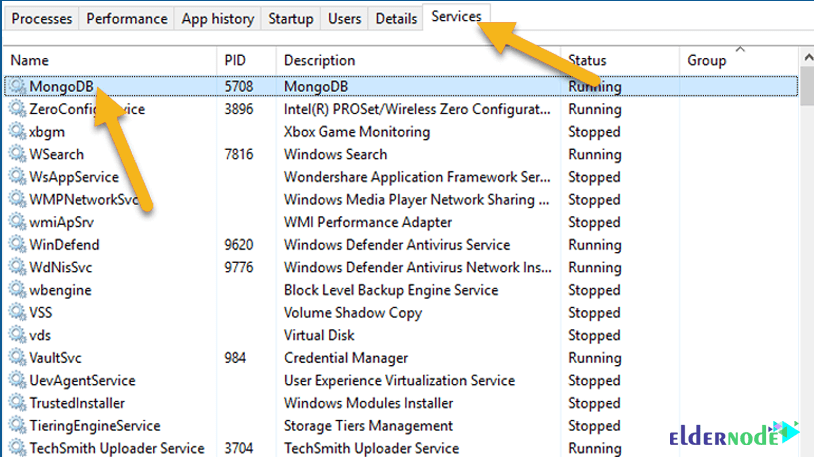This screenshot has width=814, height=457.
Task: Click the Xbox Game Monitoring description
Action: pos(357,132)
